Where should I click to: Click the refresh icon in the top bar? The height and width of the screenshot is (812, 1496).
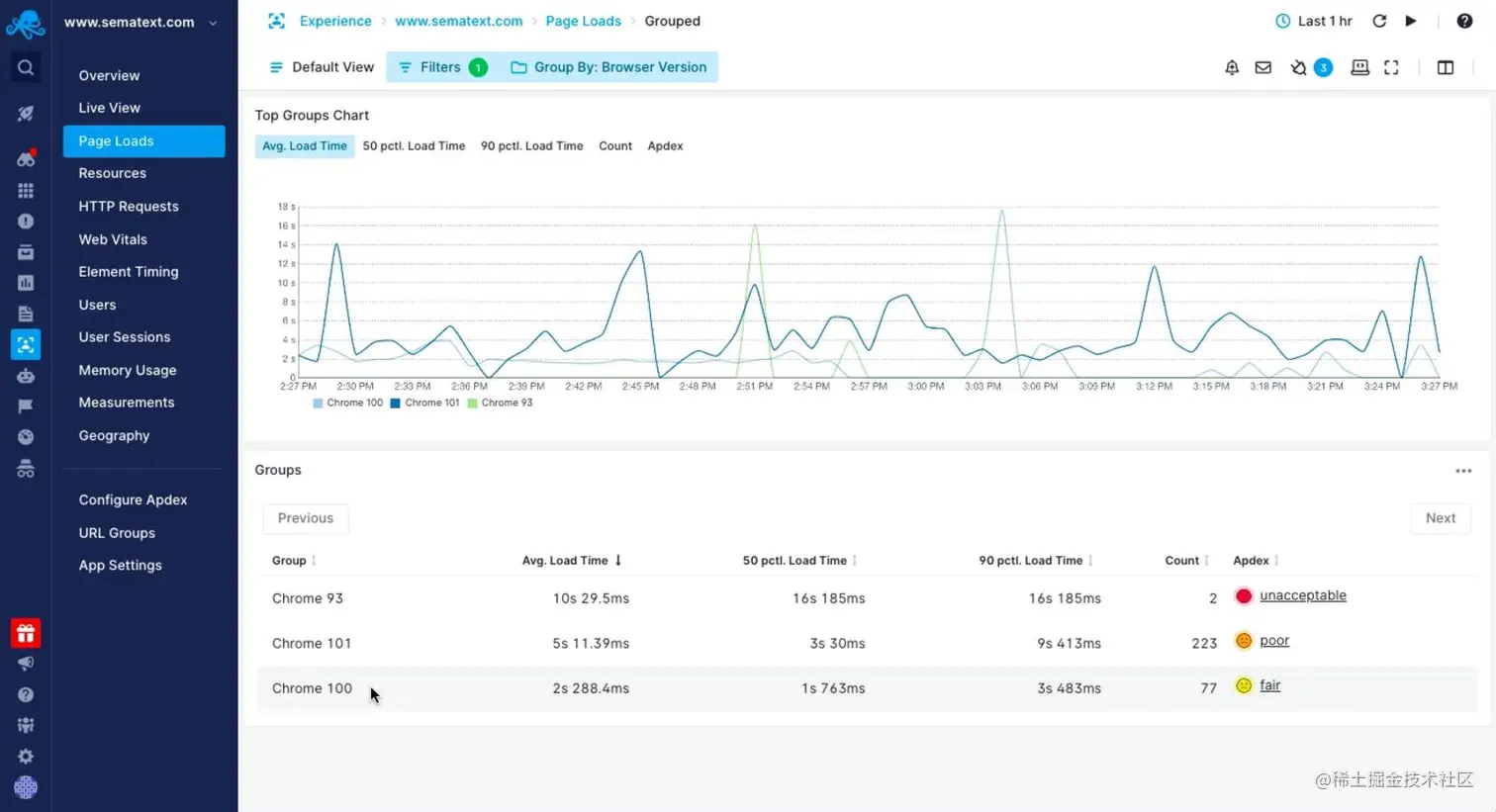point(1379,21)
